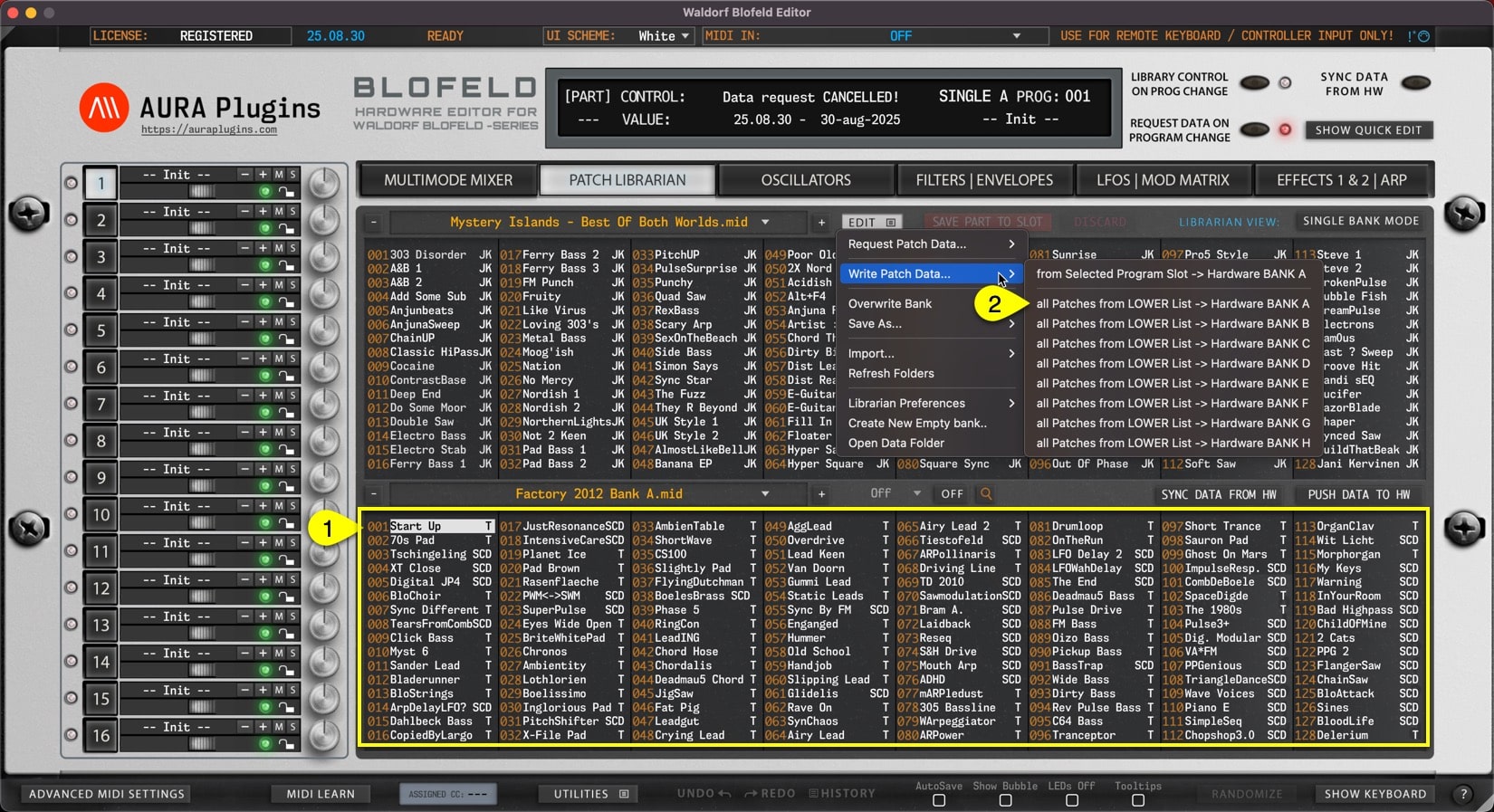Click the minus button beside Mystery Islands bank
This screenshot has height=812, width=1494.
pyautogui.click(x=374, y=222)
